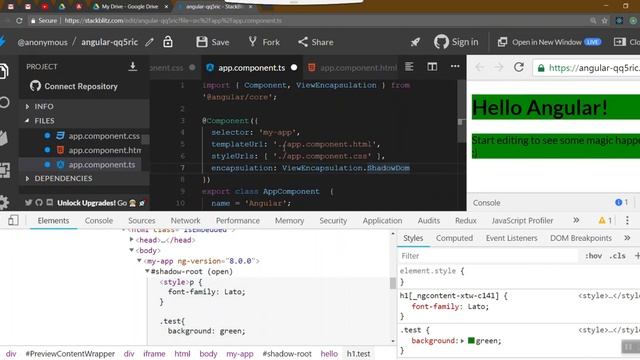Fork this project
Screen dimensions: 640x360
tap(264, 42)
